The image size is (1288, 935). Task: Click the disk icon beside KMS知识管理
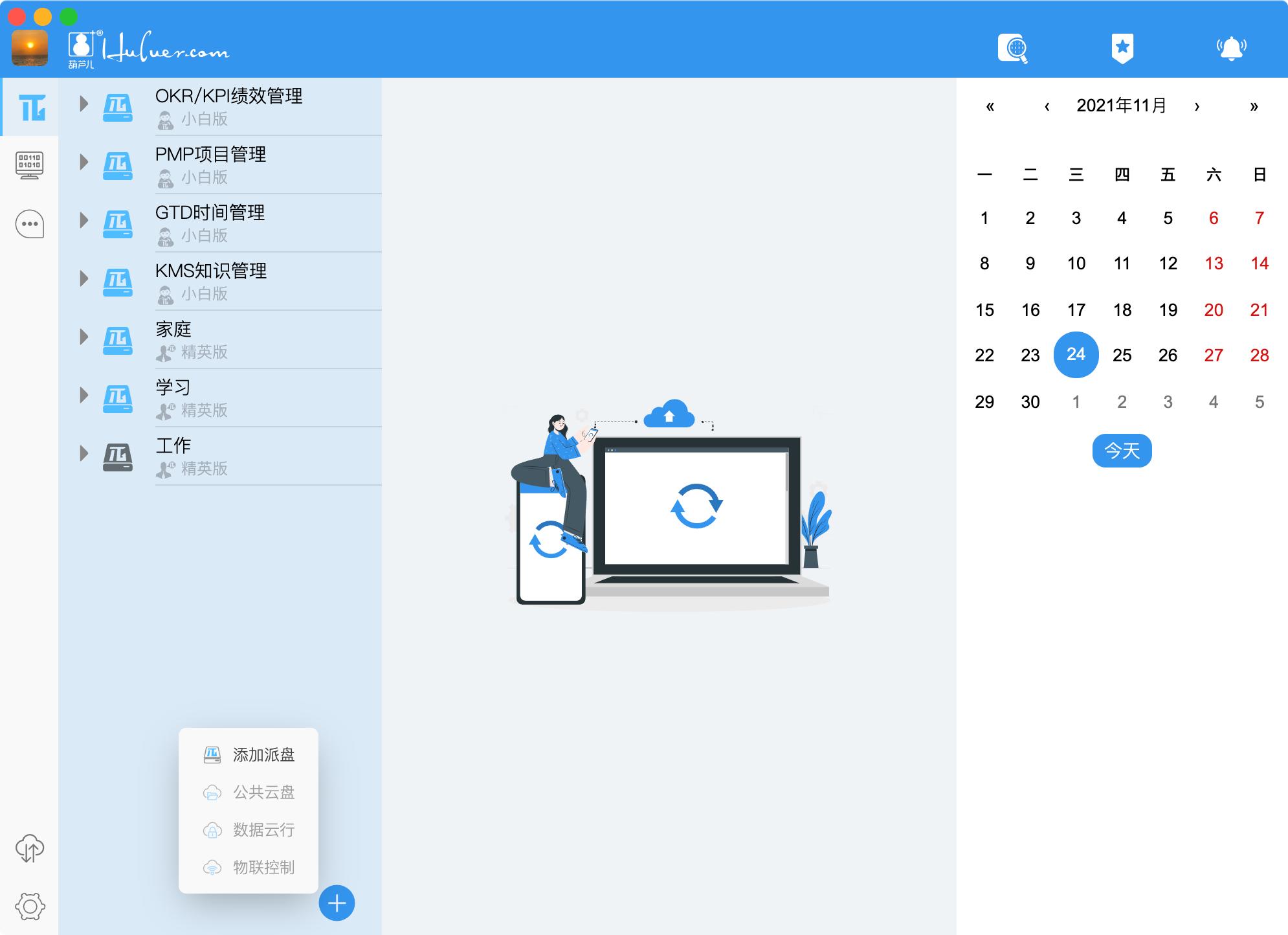118,280
